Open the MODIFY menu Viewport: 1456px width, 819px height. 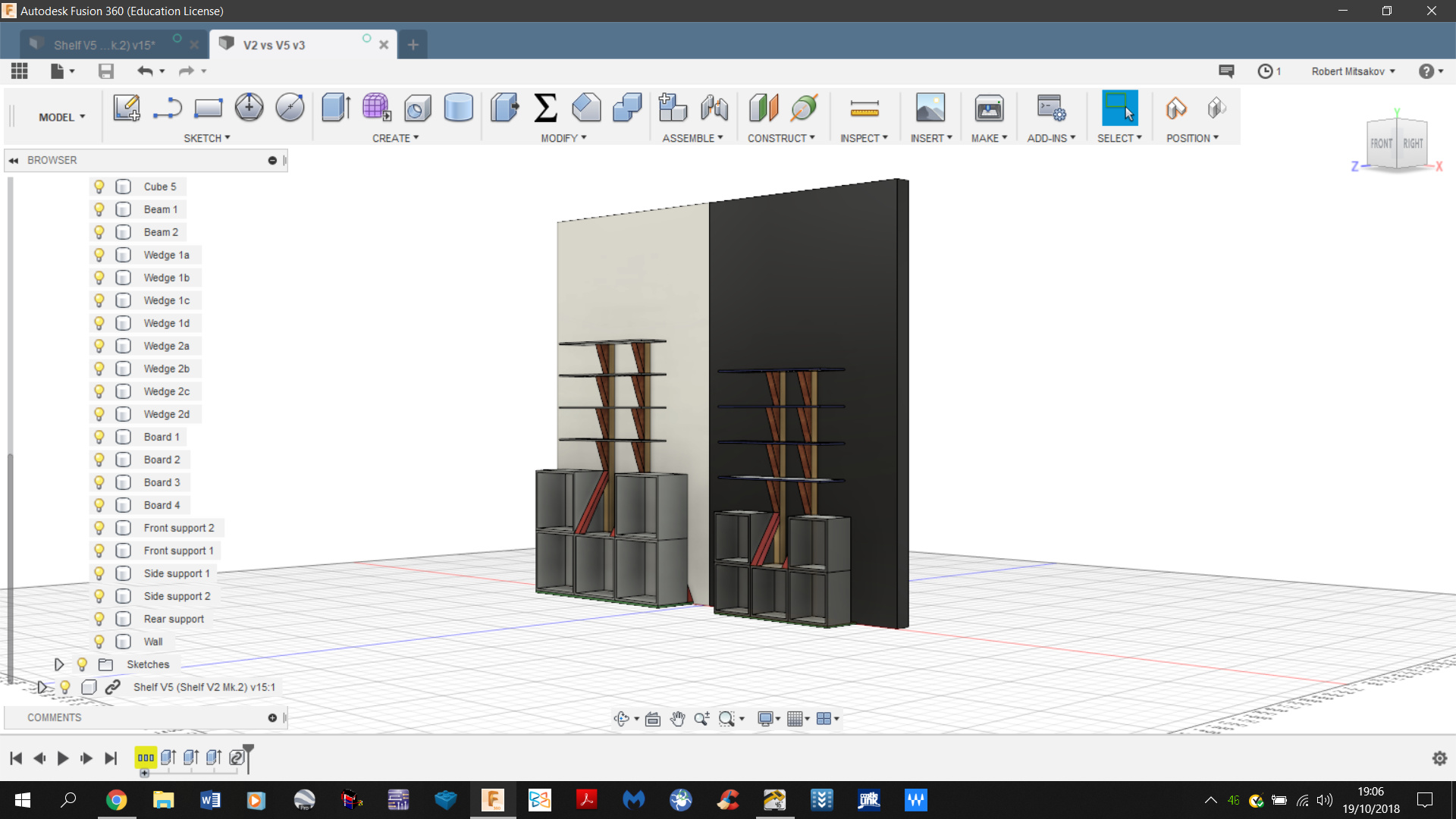point(563,138)
